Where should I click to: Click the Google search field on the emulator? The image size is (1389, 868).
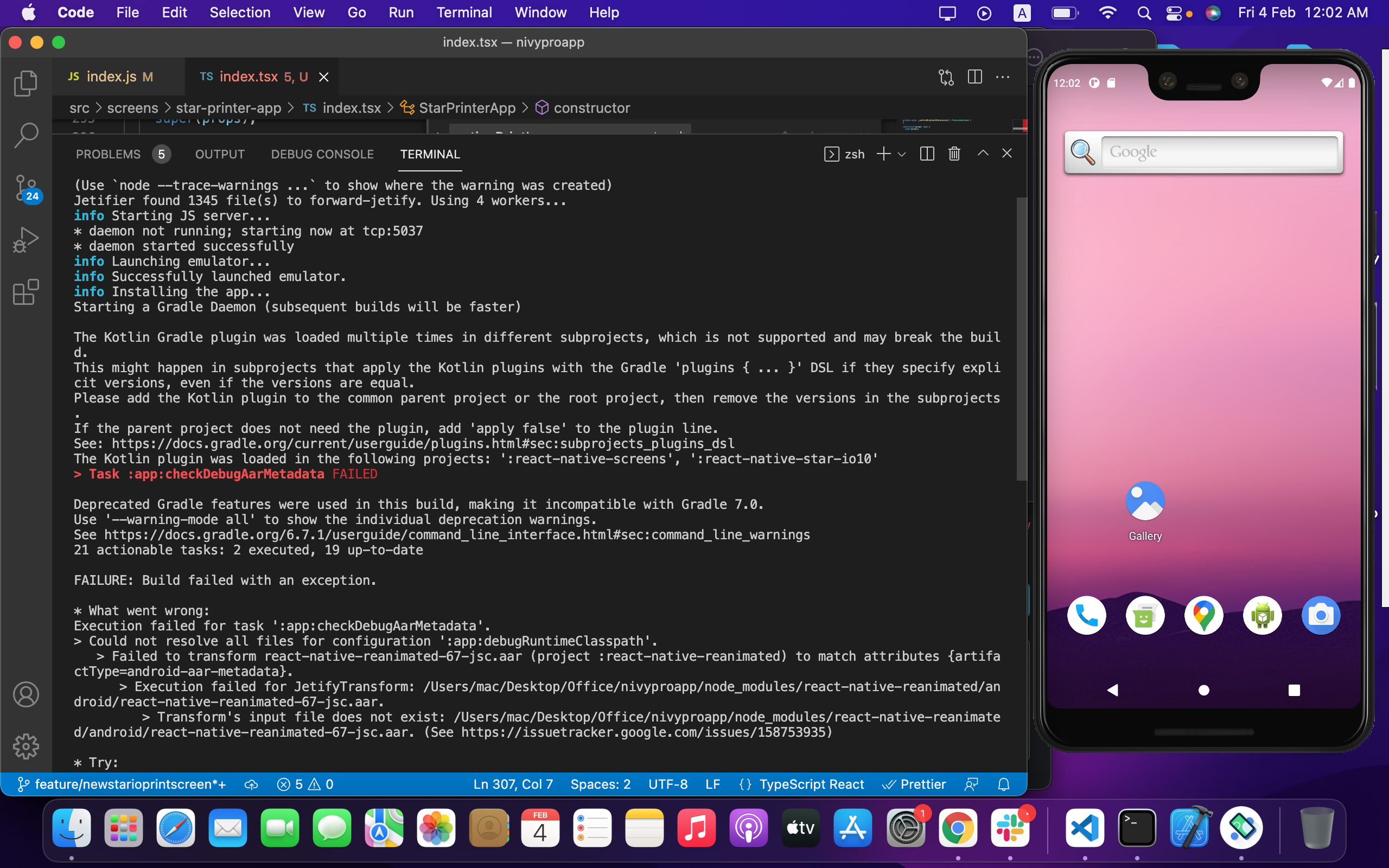point(1219,152)
